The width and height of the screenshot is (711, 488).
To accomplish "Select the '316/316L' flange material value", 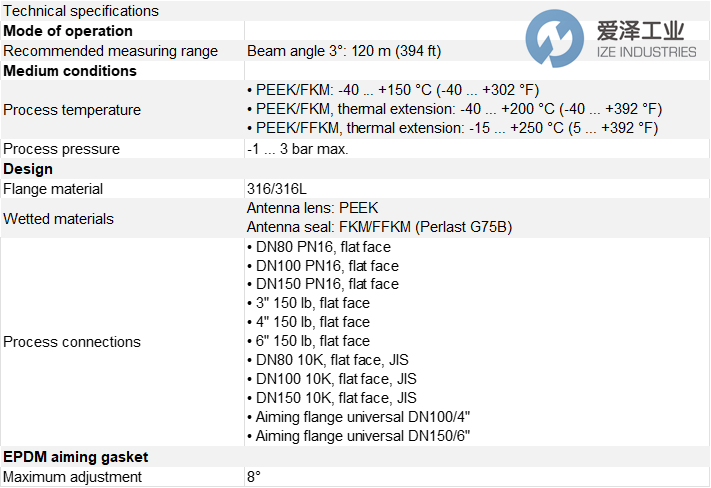I will click(273, 188).
